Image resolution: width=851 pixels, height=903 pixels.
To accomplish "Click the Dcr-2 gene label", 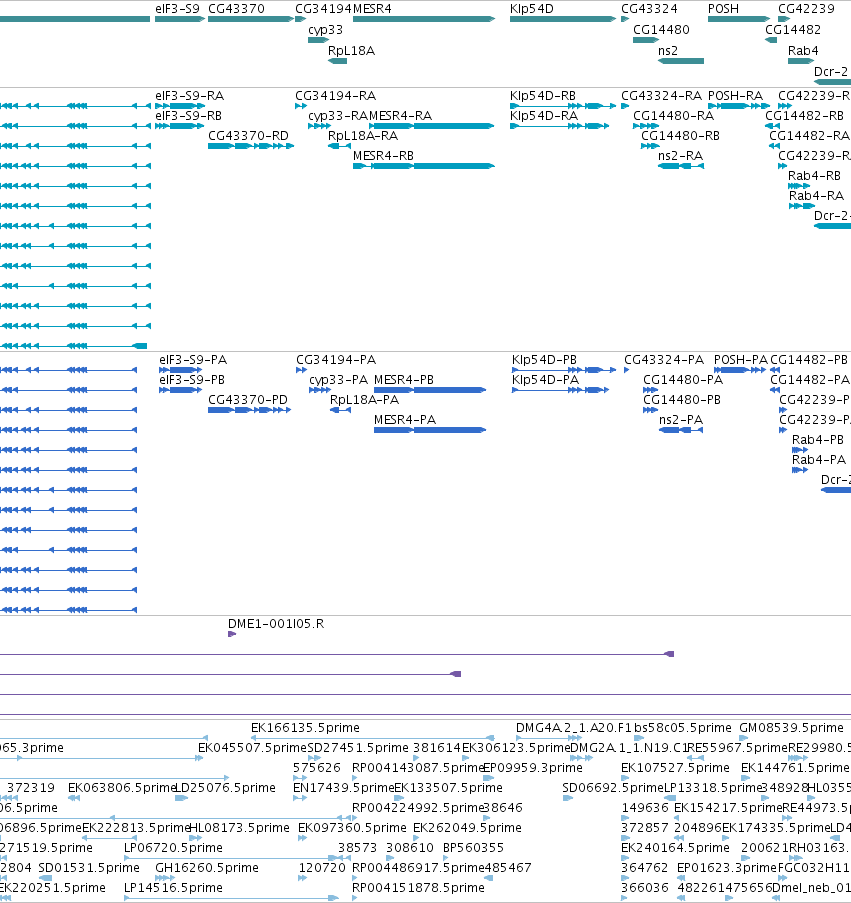I will click(x=831, y=71).
